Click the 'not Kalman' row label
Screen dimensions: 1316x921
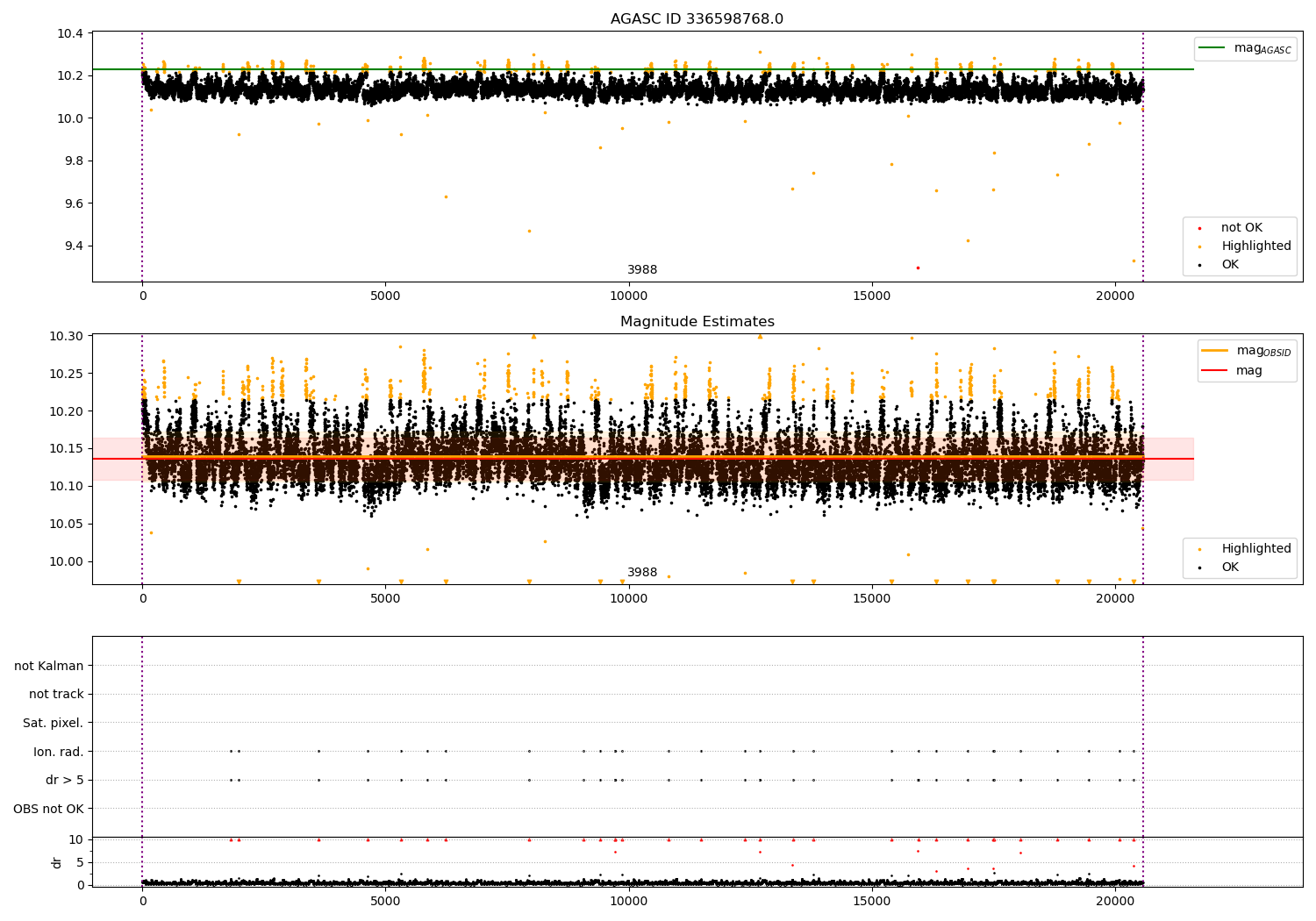(x=49, y=666)
